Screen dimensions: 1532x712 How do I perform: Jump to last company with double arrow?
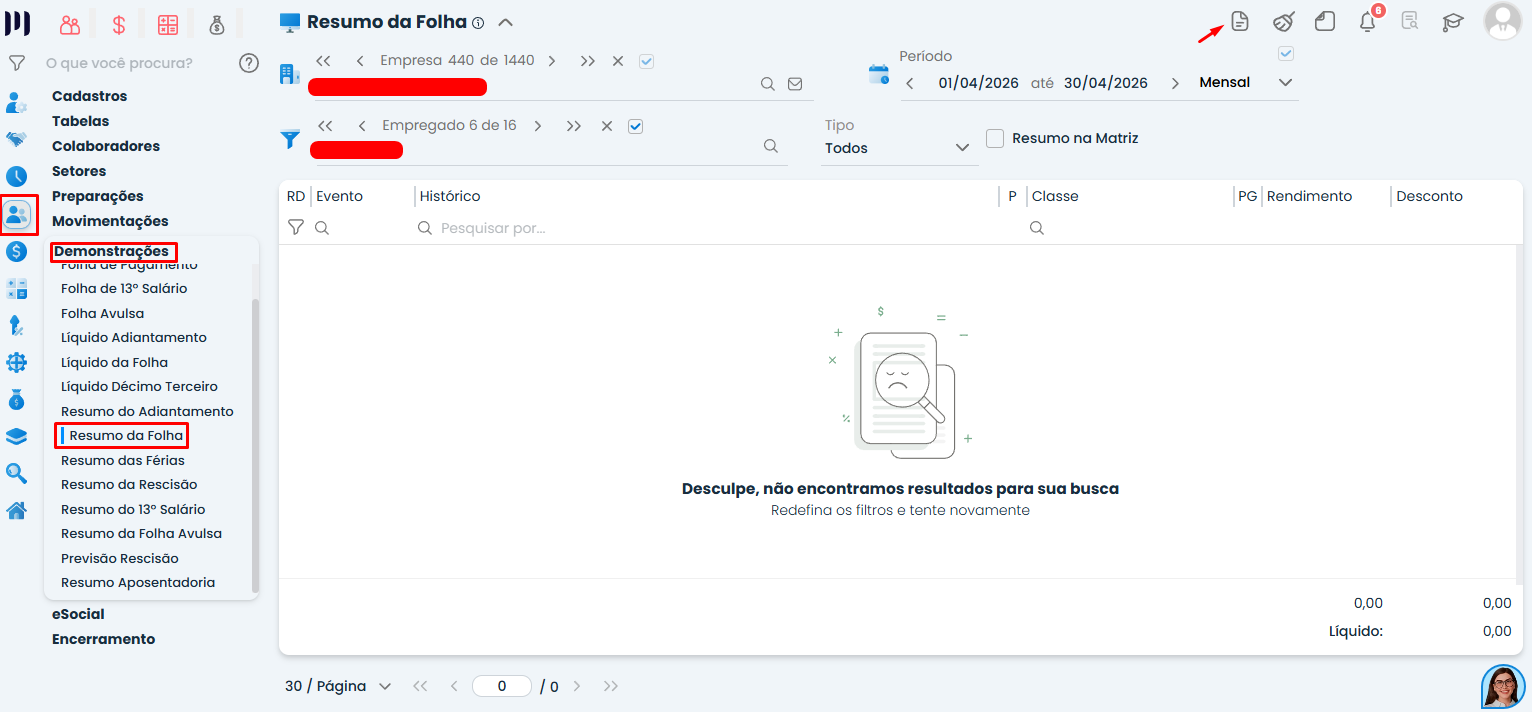coord(587,61)
